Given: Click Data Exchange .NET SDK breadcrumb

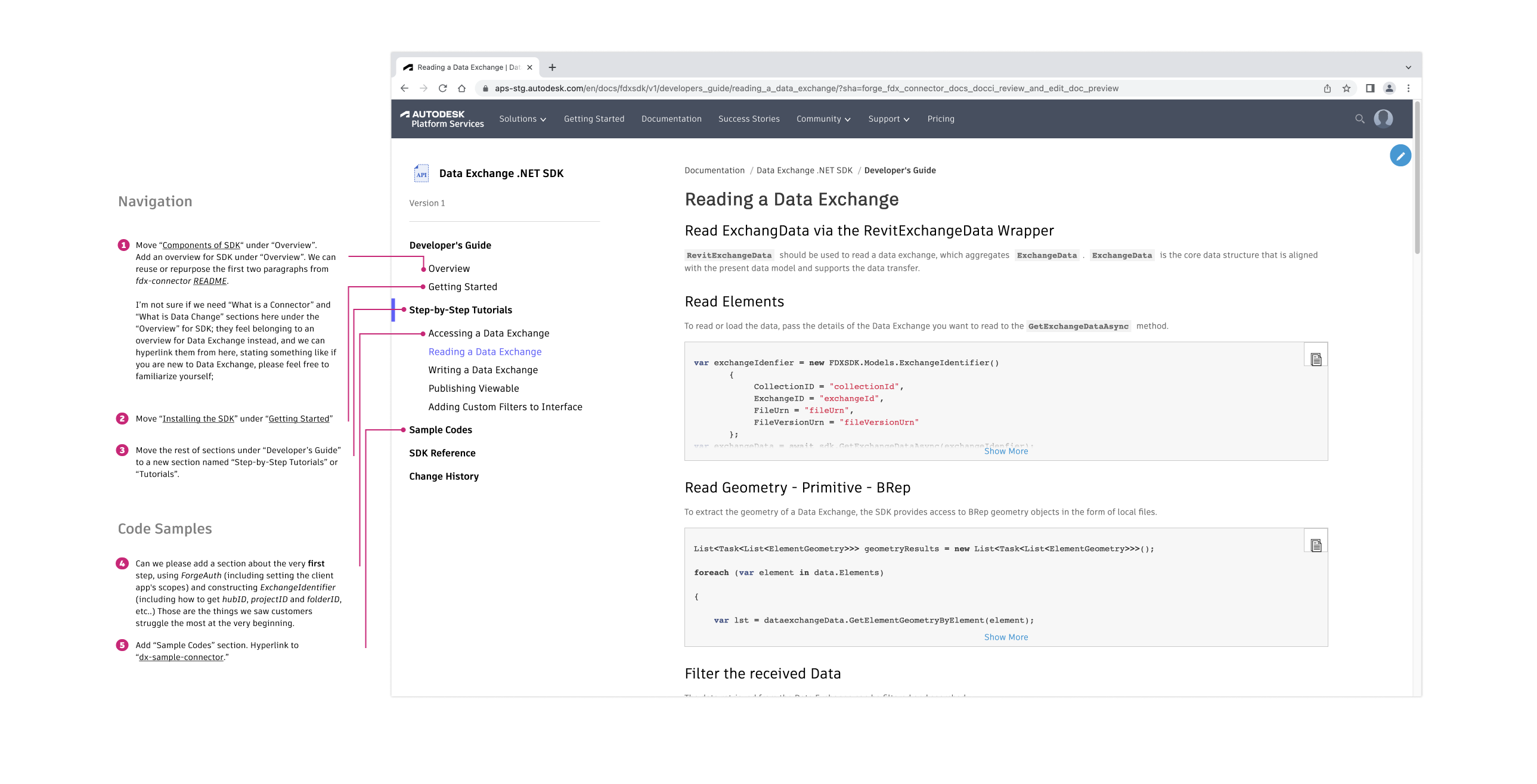Looking at the screenshot, I should pyautogui.click(x=804, y=171).
